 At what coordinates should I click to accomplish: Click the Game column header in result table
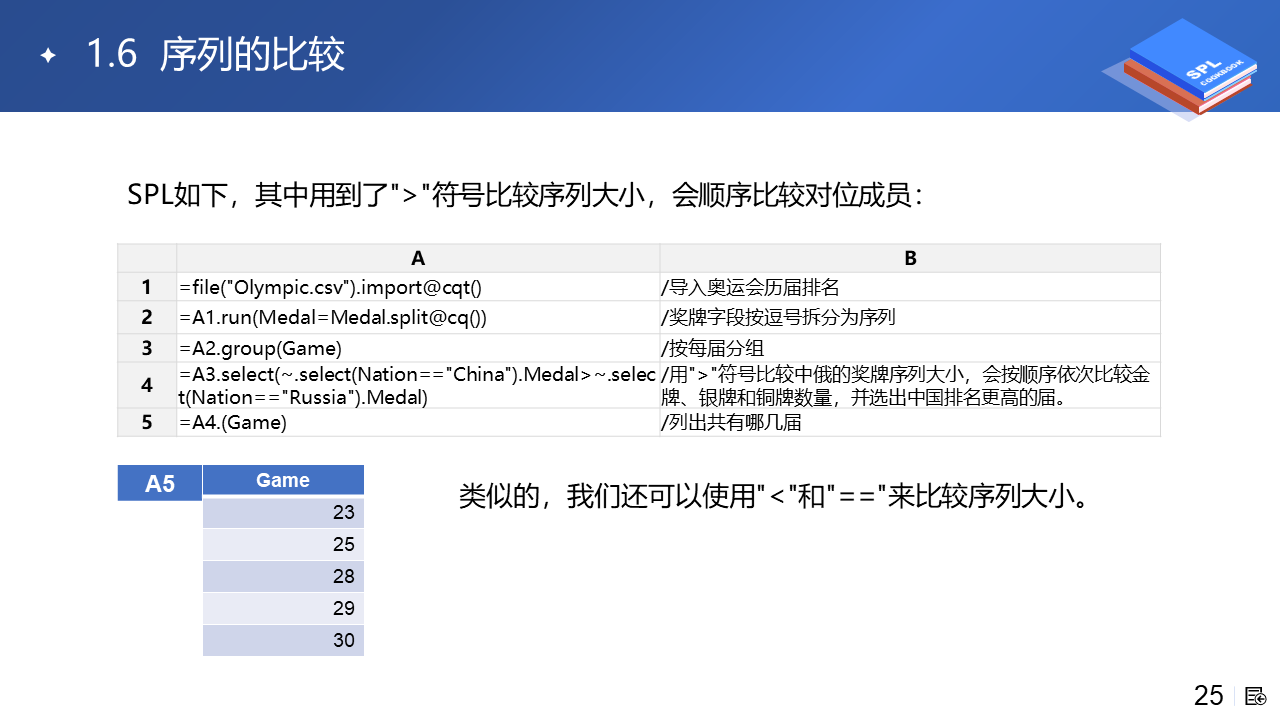(283, 480)
